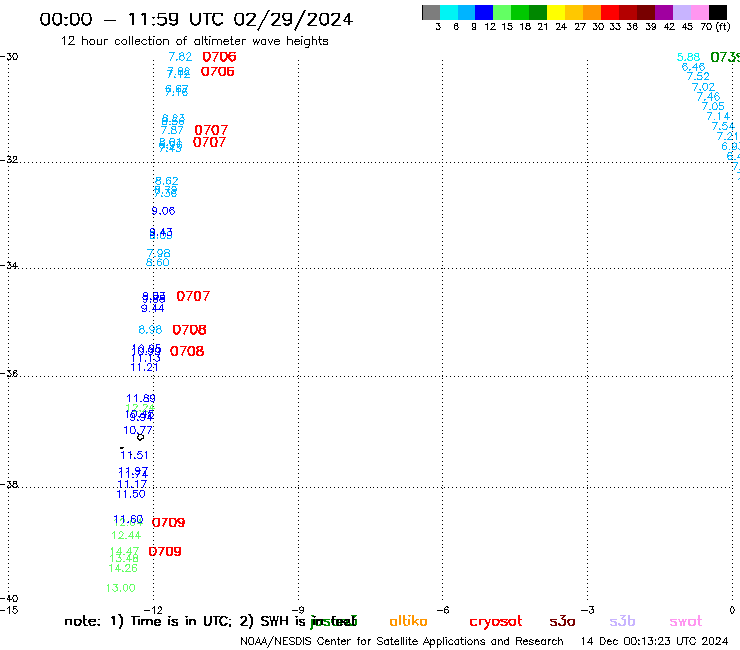Click the wave height value '7.82' at top

coord(180,57)
